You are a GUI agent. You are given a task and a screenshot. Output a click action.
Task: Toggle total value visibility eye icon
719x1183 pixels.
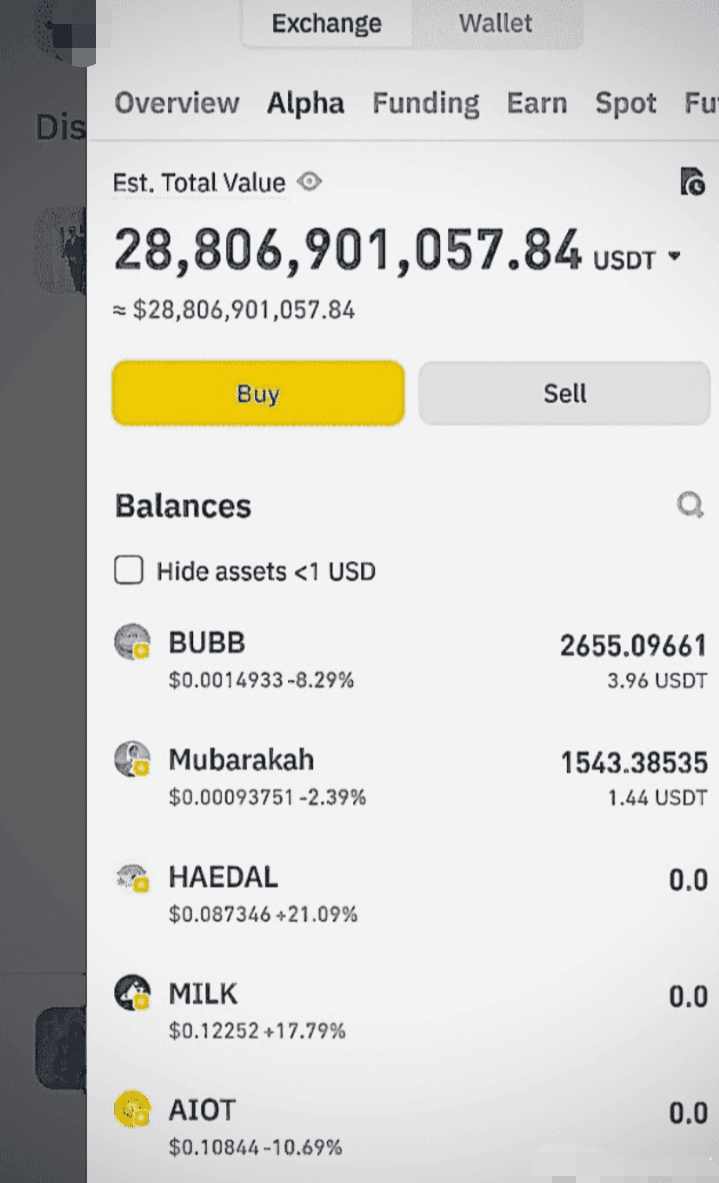(x=310, y=183)
